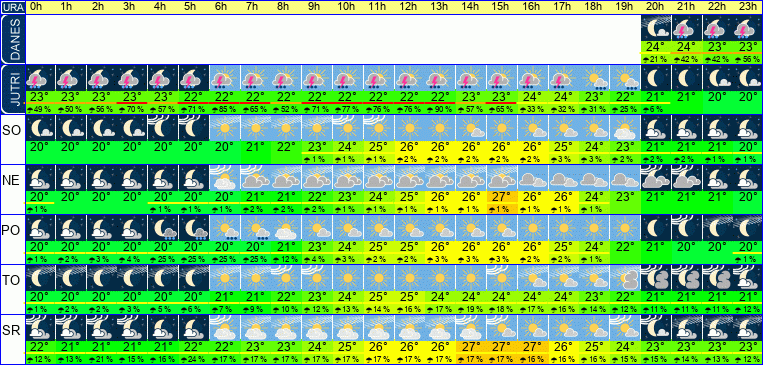
Task: Click the 12h hour column header
Action: coord(409,7)
